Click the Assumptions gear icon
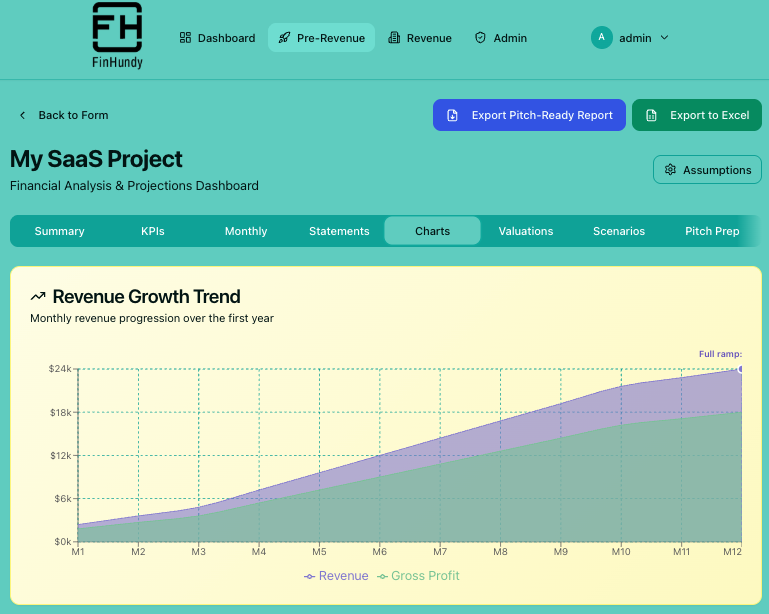The height and width of the screenshot is (614, 769). coord(670,170)
